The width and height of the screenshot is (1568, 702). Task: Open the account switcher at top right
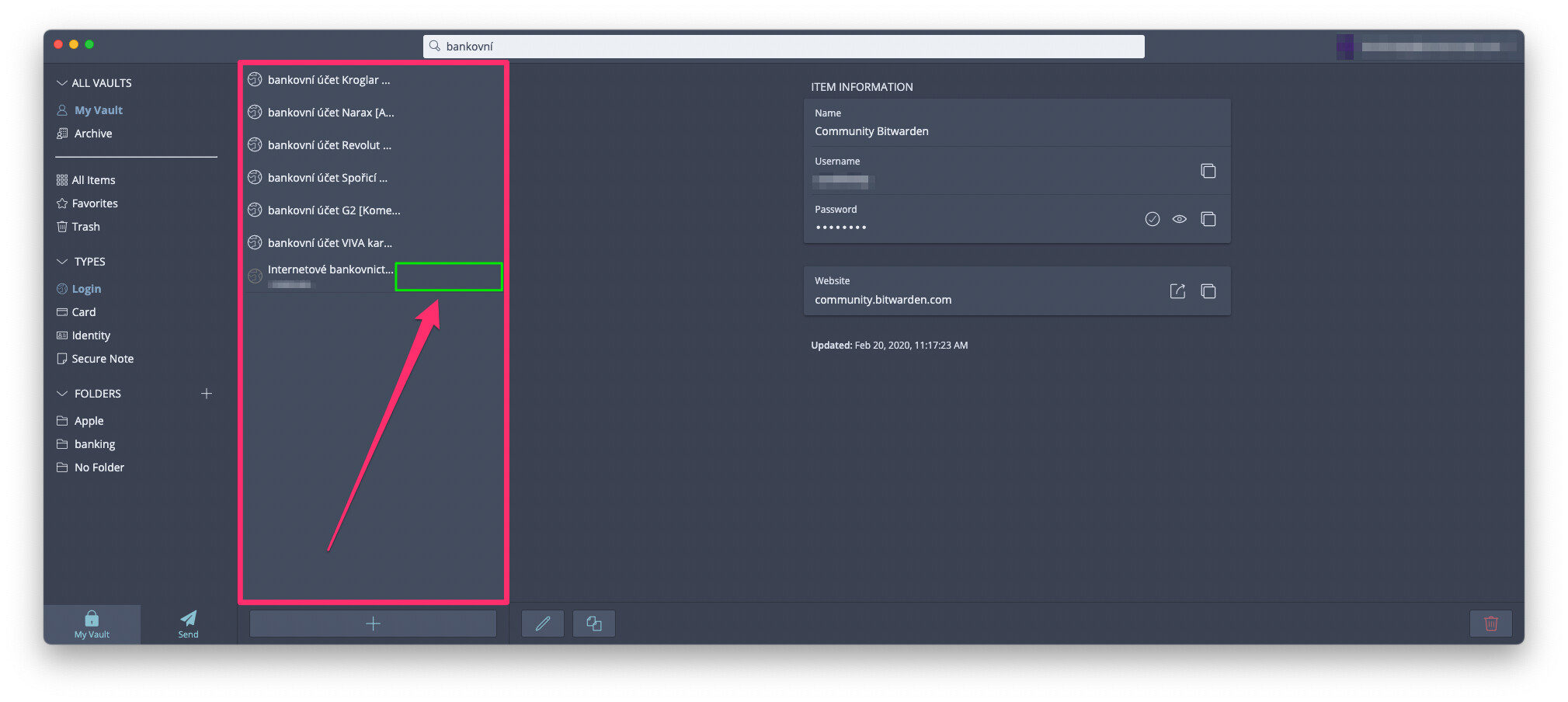[x=1426, y=47]
